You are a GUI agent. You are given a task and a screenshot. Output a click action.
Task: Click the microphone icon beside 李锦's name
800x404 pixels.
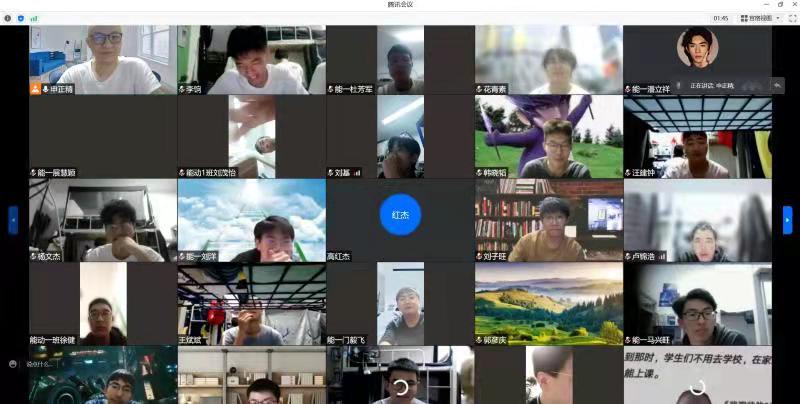point(183,89)
